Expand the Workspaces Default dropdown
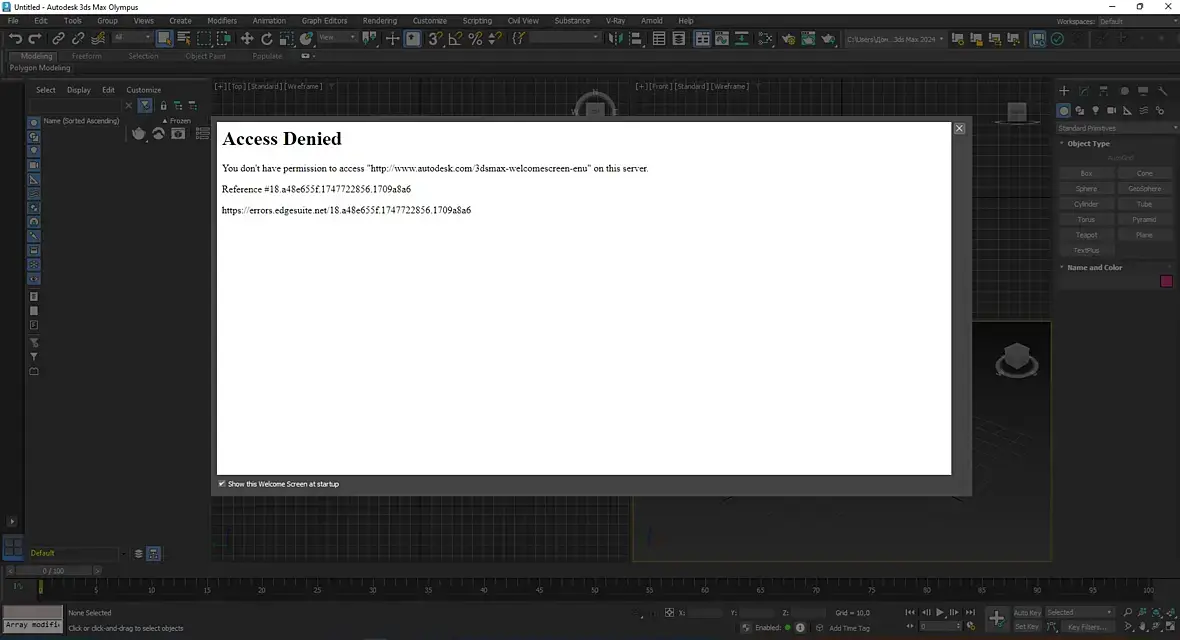 pos(1136,21)
